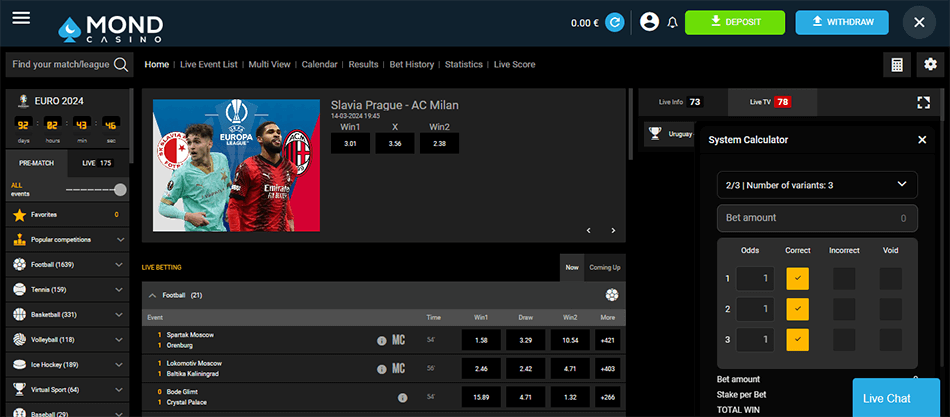Show the next banner with the right arrow
Screen dimensions: 950x417
click(613, 230)
